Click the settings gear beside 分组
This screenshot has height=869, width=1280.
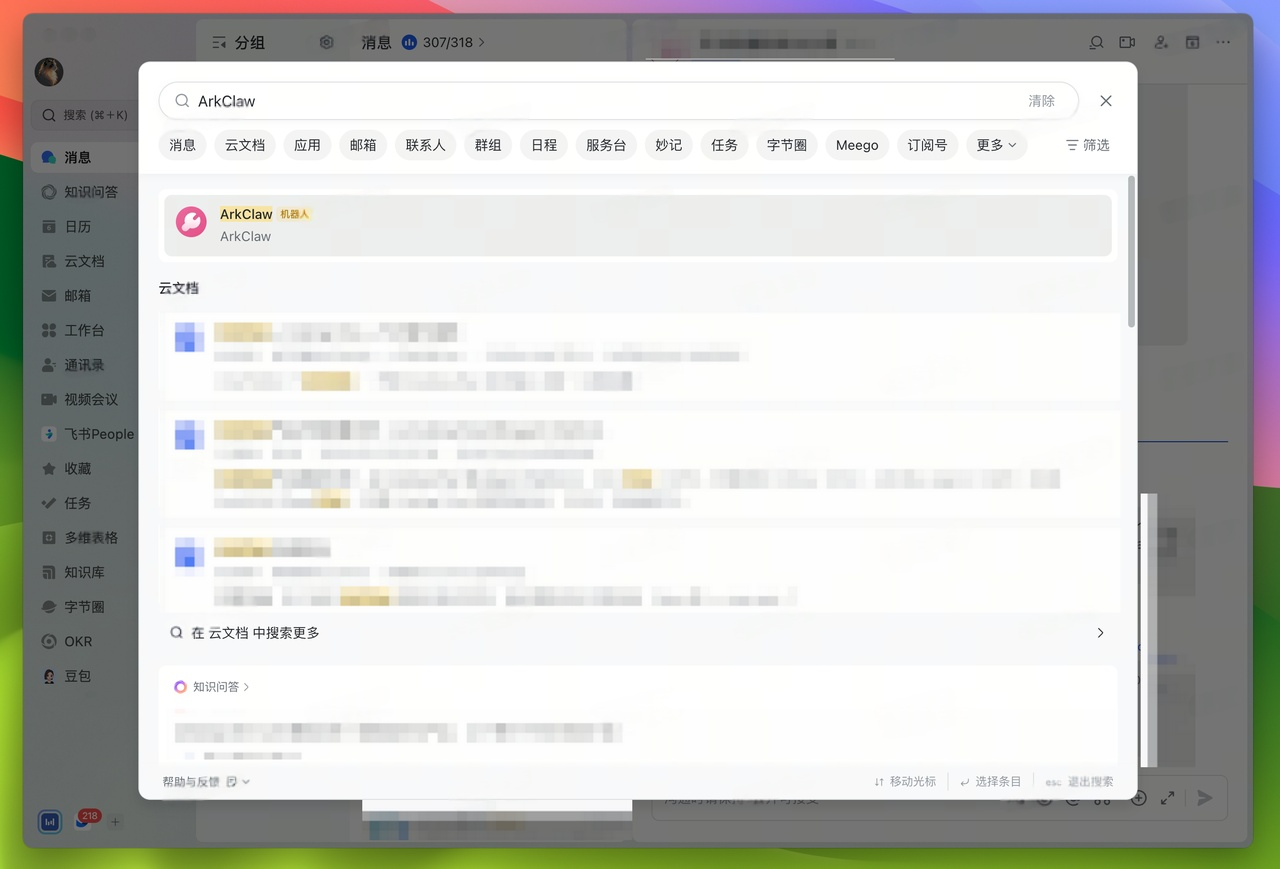click(x=326, y=42)
